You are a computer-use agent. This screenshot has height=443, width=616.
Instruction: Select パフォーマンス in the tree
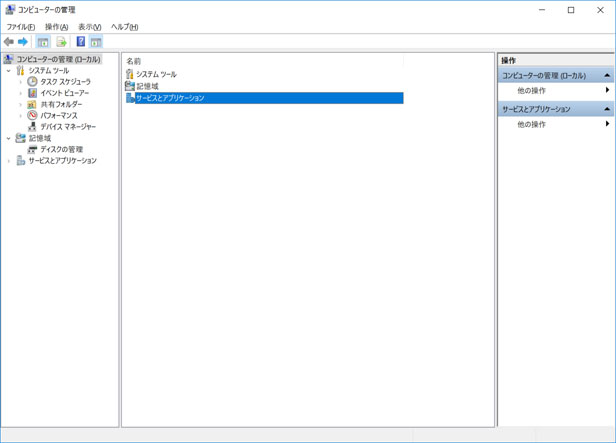pyautogui.click(x=59, y=115)
